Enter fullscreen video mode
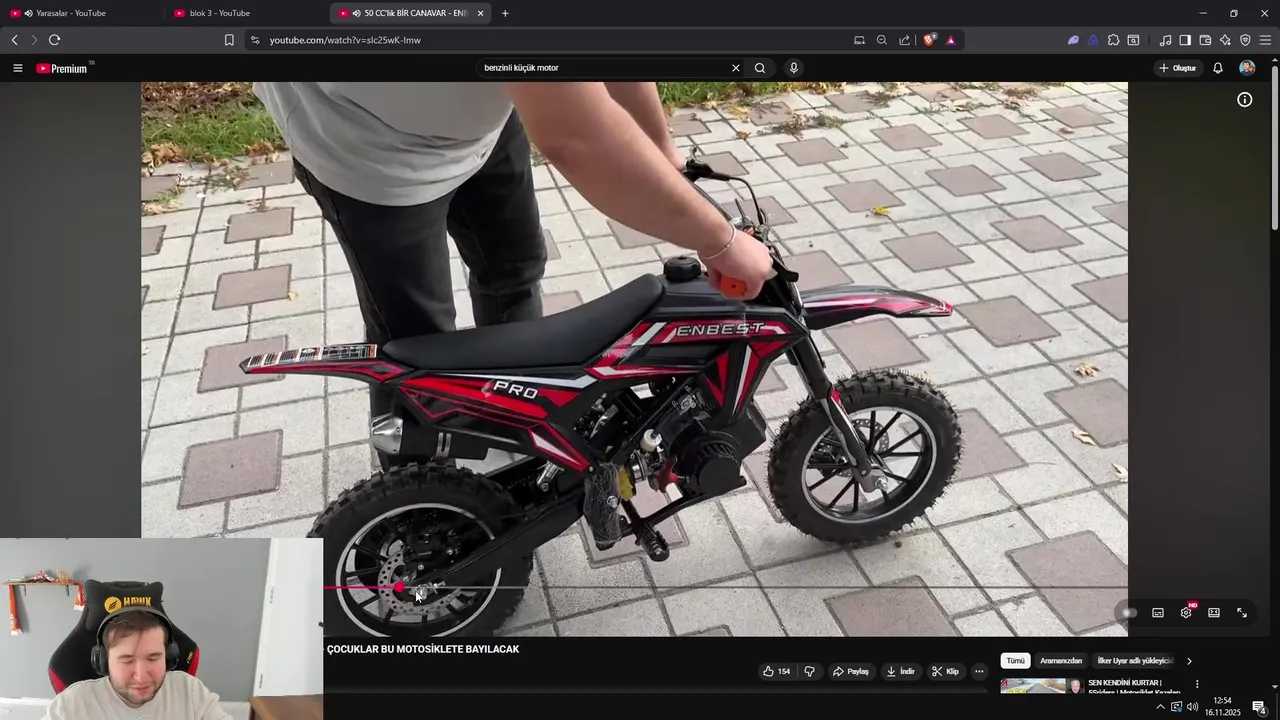 (1242, 613)
